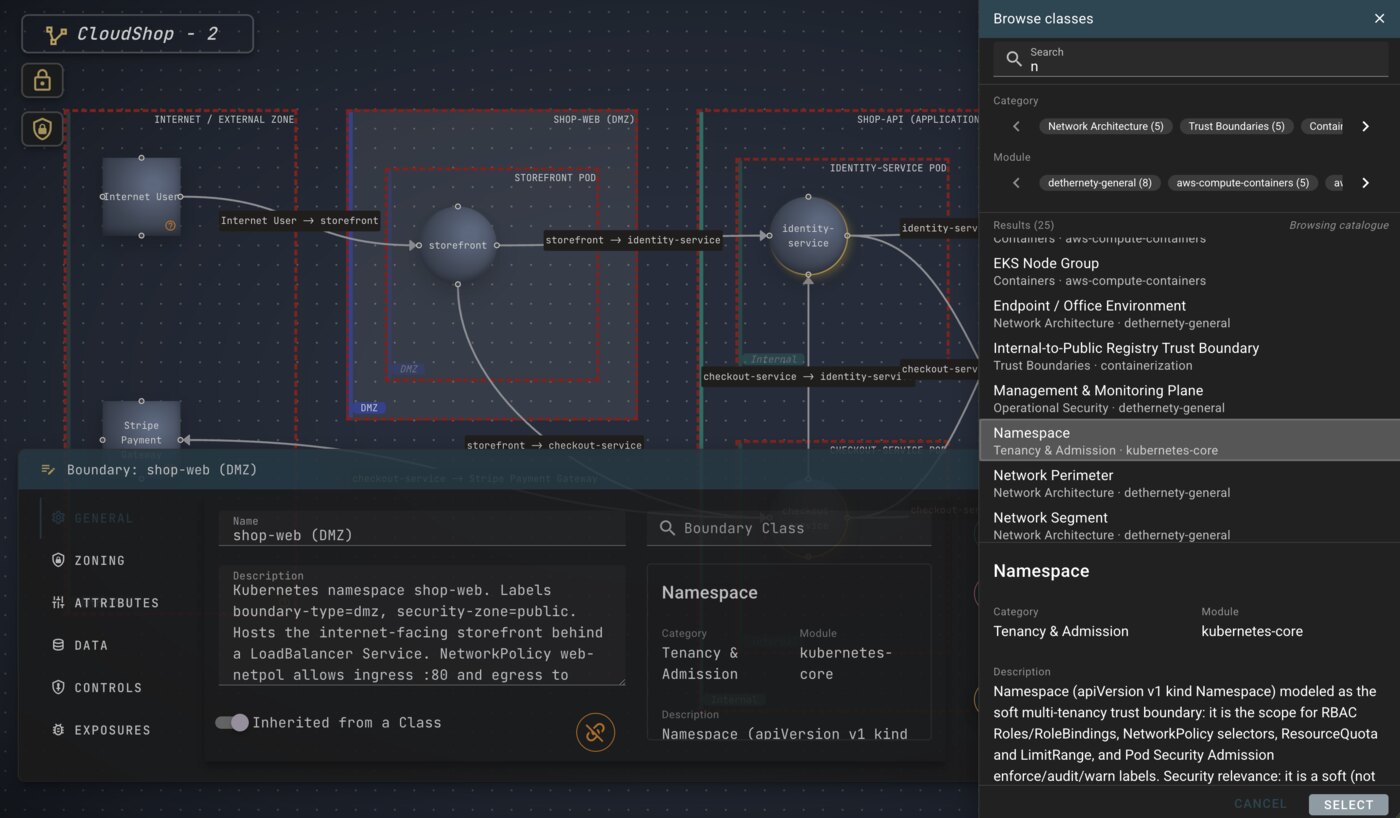Click the Select button

1348,804
